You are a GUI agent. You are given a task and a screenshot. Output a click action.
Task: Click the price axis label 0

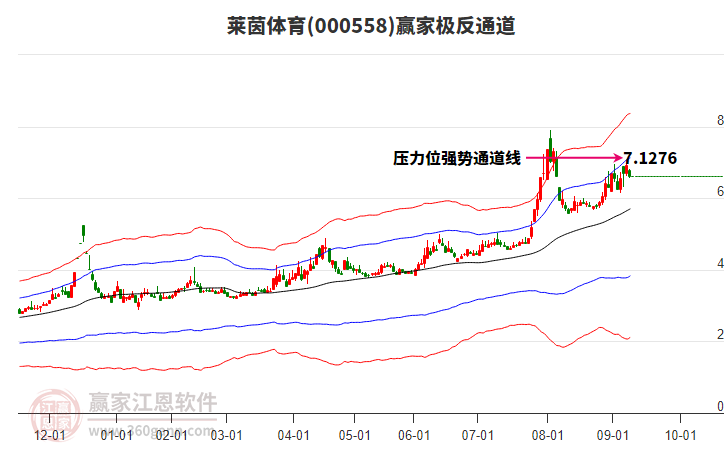[x=720, y=406]
